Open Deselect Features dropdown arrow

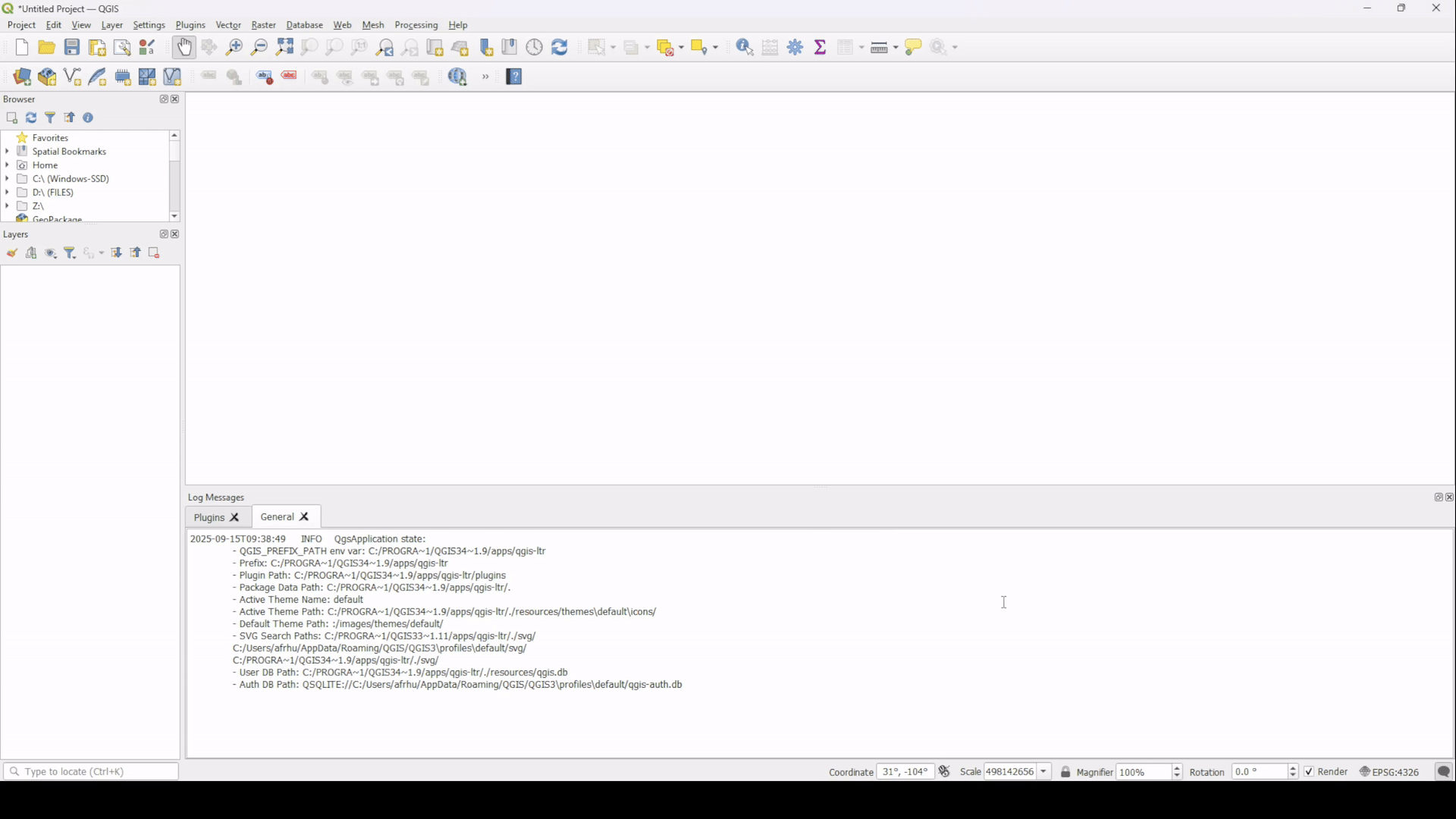tap(682, 49)
